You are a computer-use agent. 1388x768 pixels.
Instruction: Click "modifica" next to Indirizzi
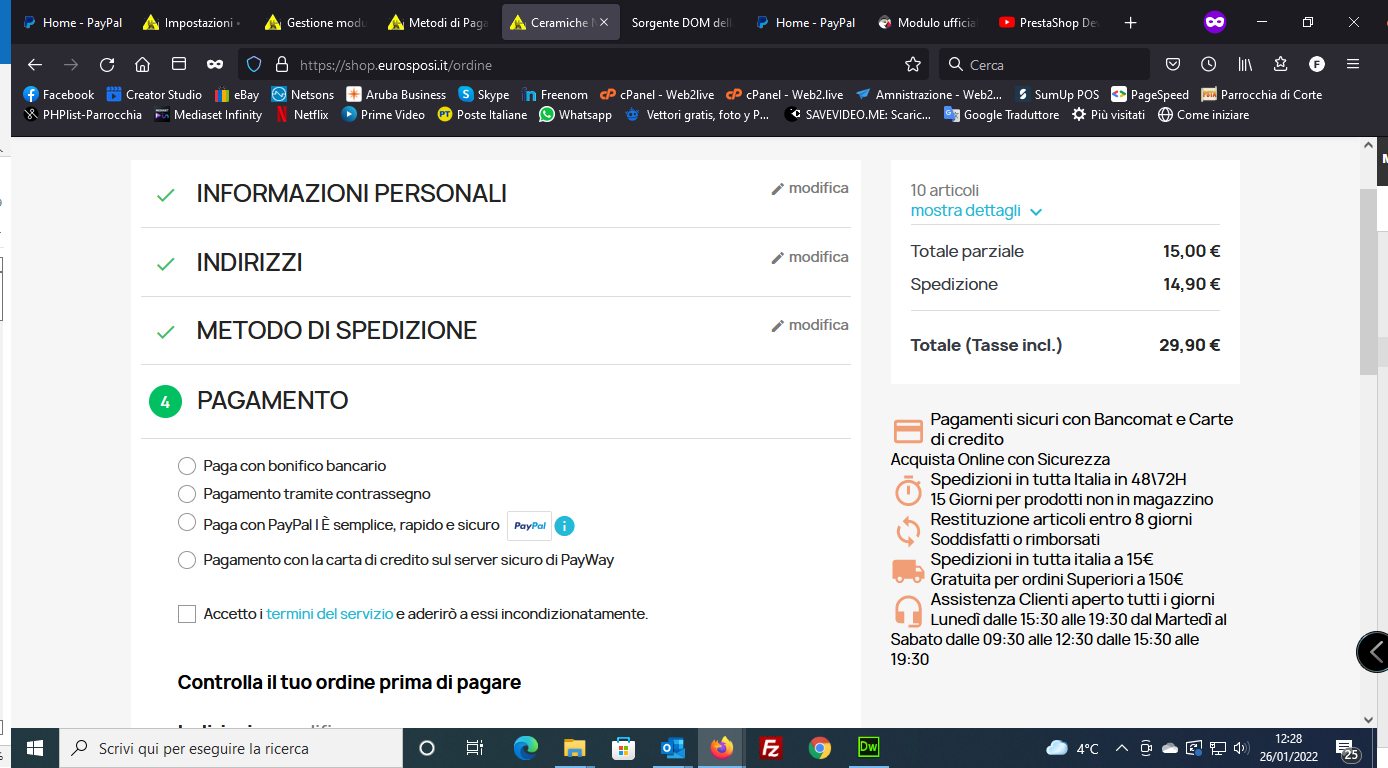click(810, 257)
